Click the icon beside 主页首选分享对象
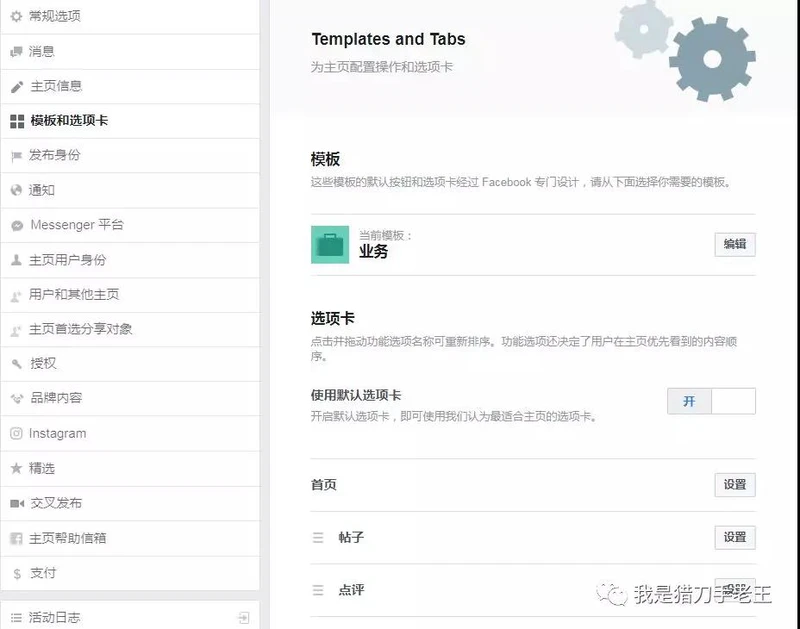Image resolution: width=800 pixels, height=629 pixels. 16,330
